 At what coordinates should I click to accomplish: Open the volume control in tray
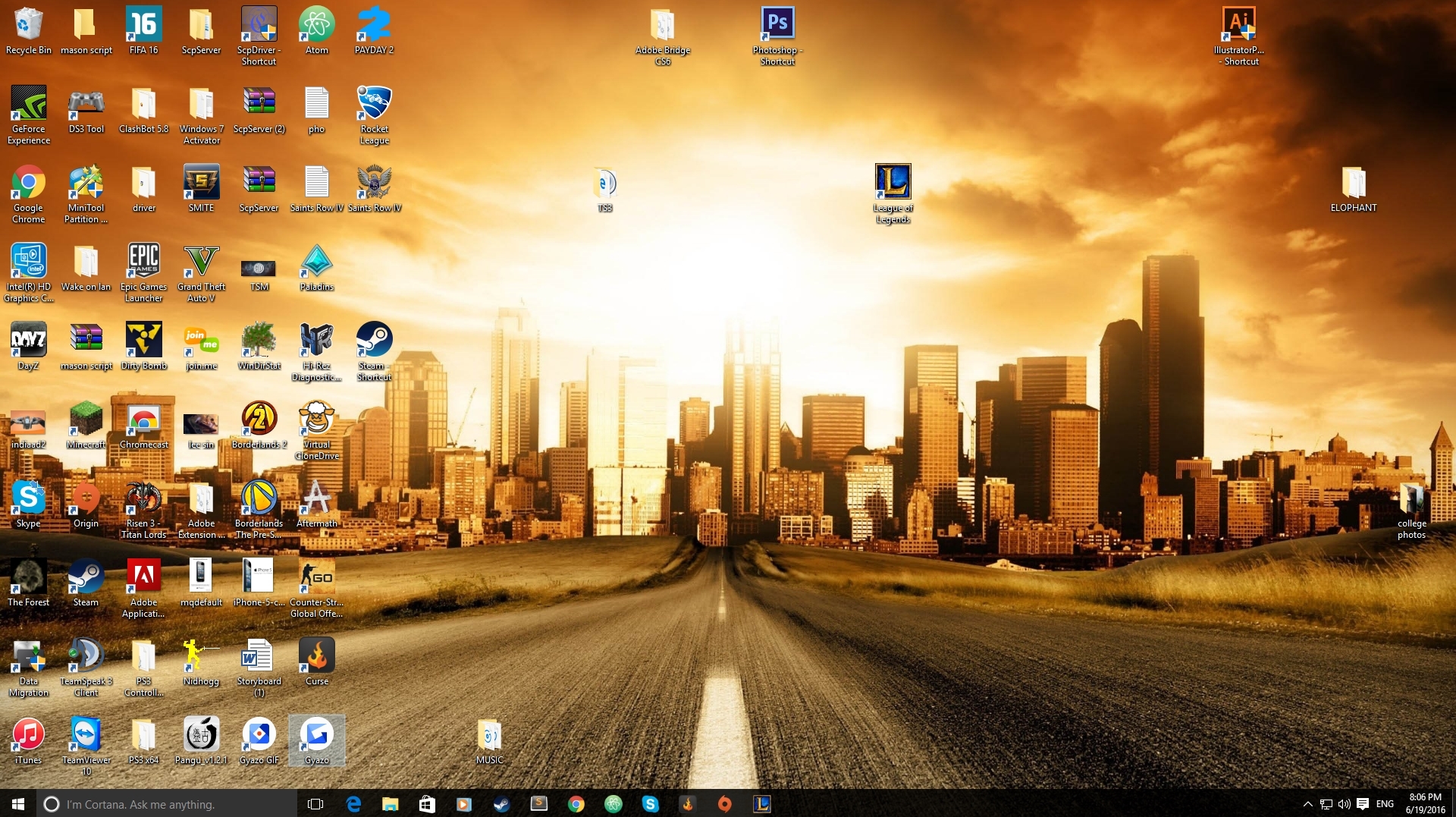(1344, 803)
